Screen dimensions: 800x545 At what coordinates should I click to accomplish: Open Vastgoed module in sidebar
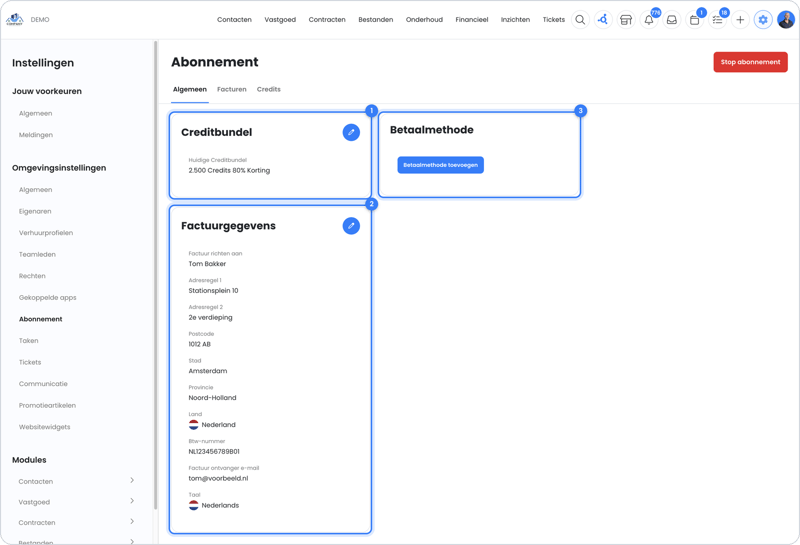pos(34,502)
